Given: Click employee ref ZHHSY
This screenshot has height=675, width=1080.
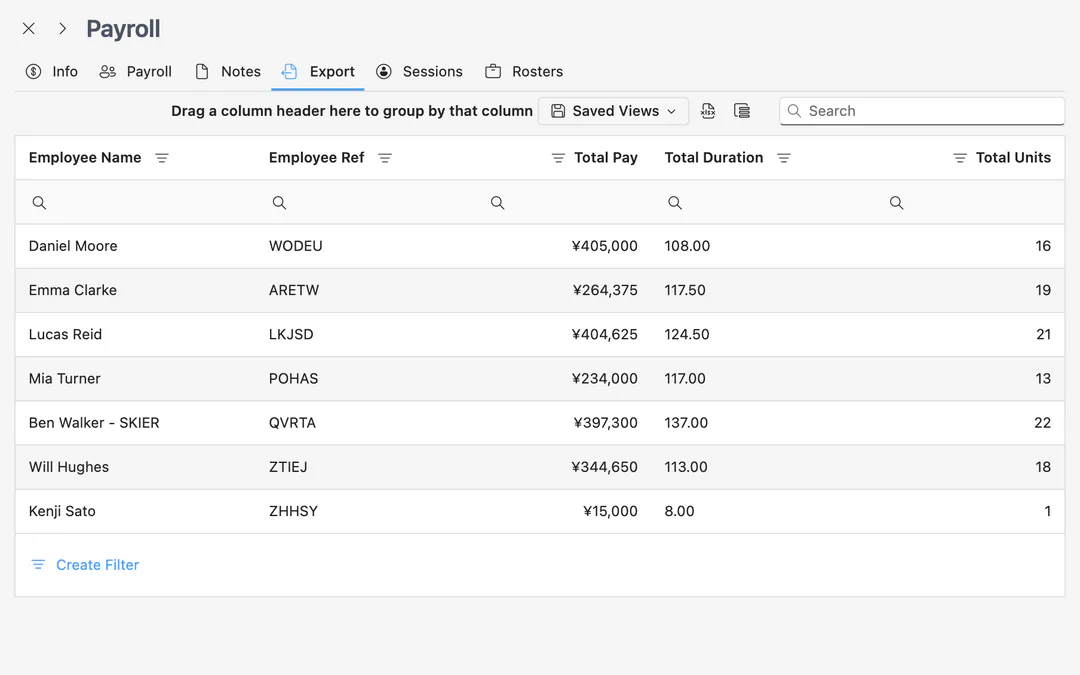Looking at the screenshot, I should coord(293,511).
